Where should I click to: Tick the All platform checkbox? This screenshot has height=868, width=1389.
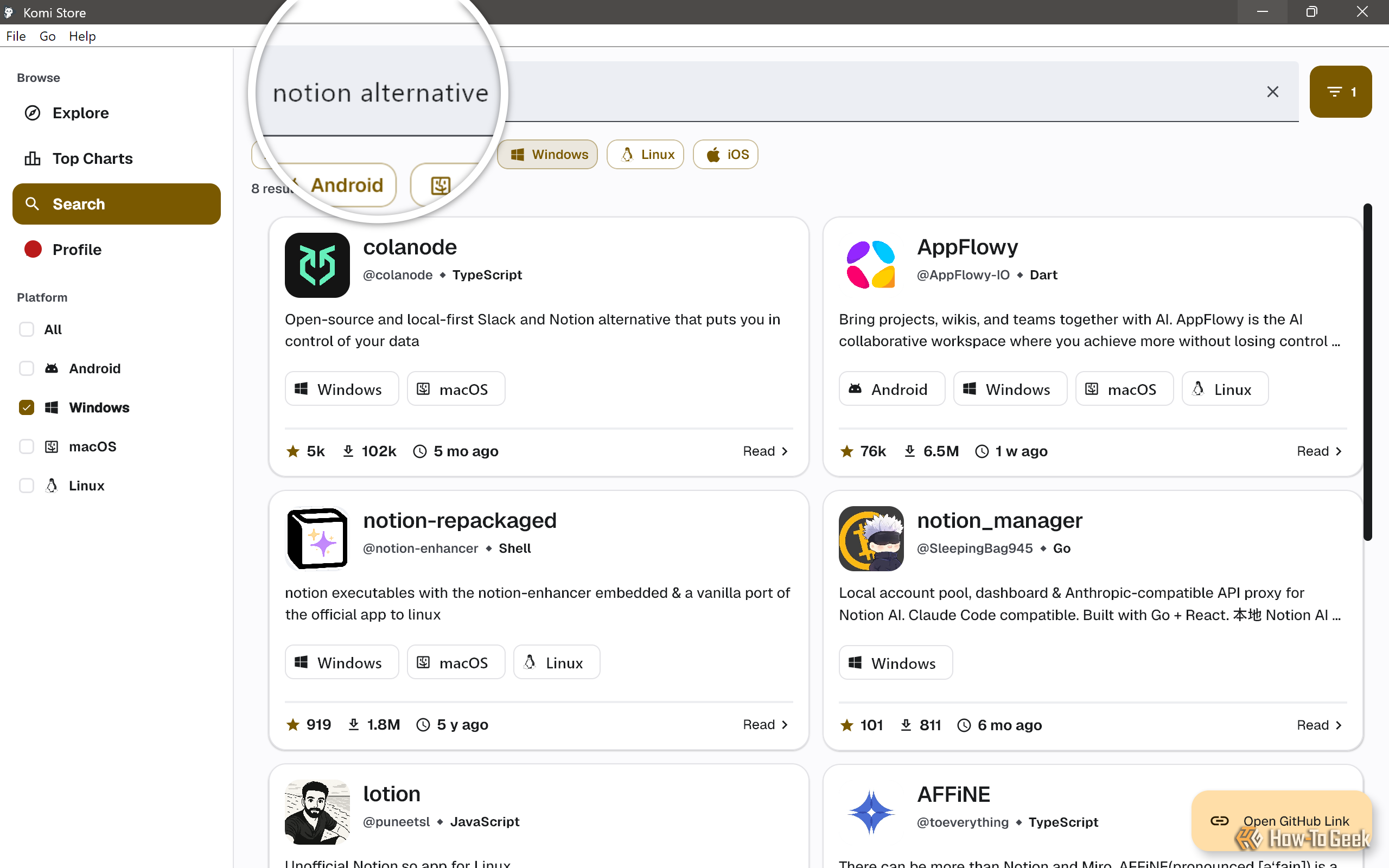27,329
